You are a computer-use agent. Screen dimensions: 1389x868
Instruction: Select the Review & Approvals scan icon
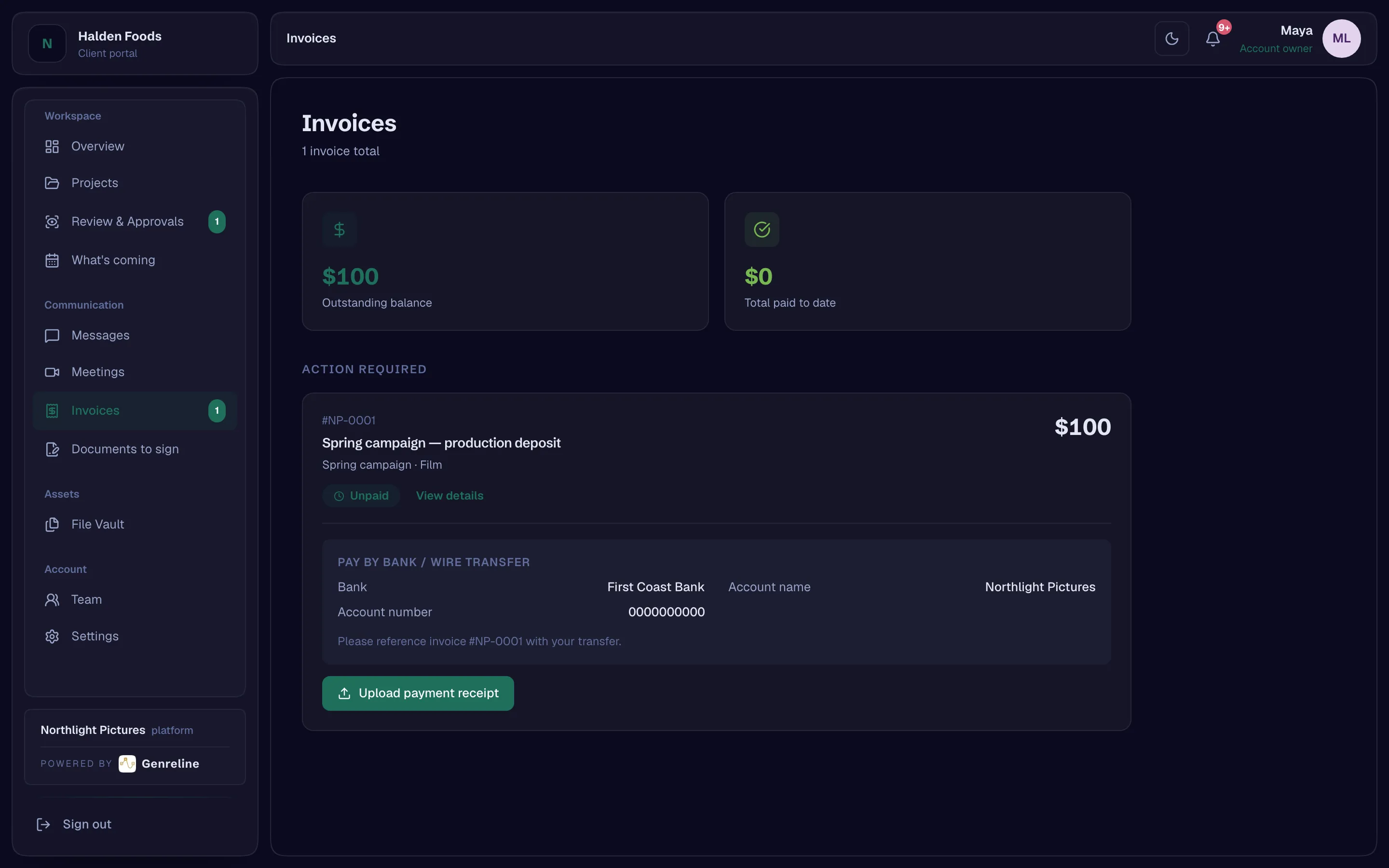52,222
